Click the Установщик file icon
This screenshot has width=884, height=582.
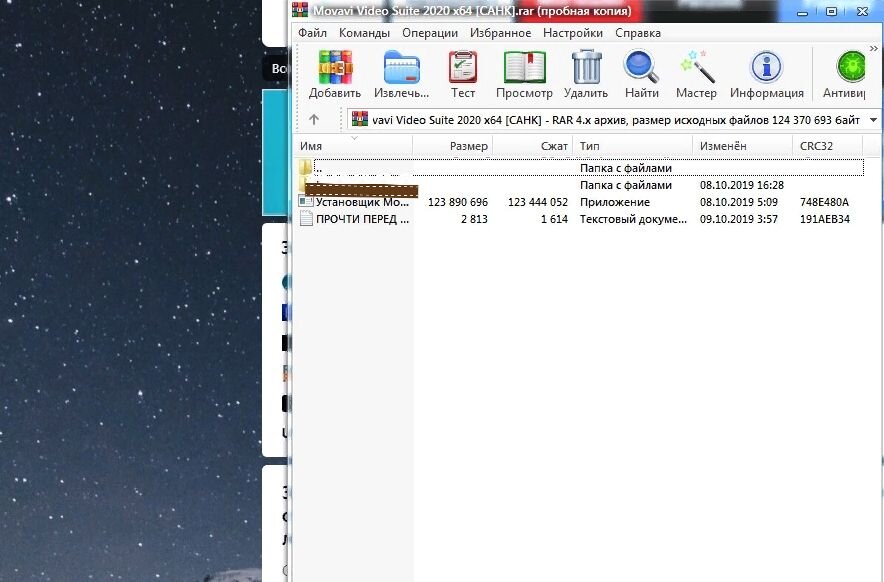(x=306, y=201)
